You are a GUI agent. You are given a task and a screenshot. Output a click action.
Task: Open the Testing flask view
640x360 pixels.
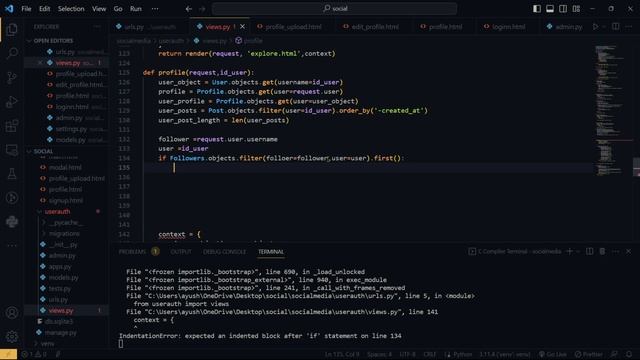click(12, 174)
